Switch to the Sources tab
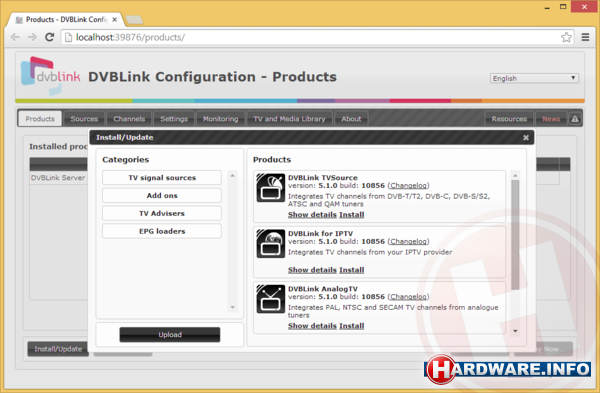The height and width of the screenshot is (393, 600). point(84,119)
